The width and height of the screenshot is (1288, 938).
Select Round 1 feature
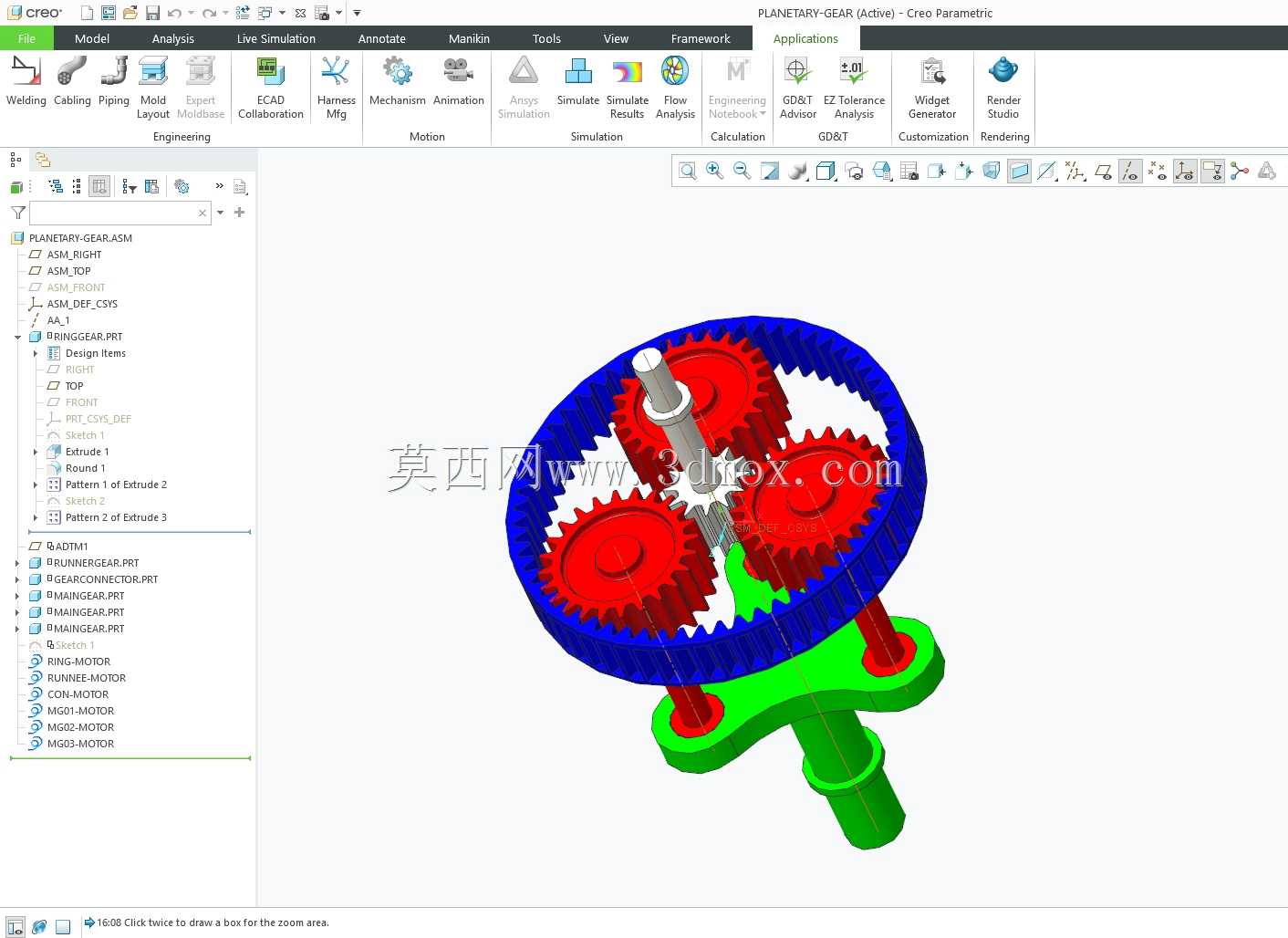[85, 468]
